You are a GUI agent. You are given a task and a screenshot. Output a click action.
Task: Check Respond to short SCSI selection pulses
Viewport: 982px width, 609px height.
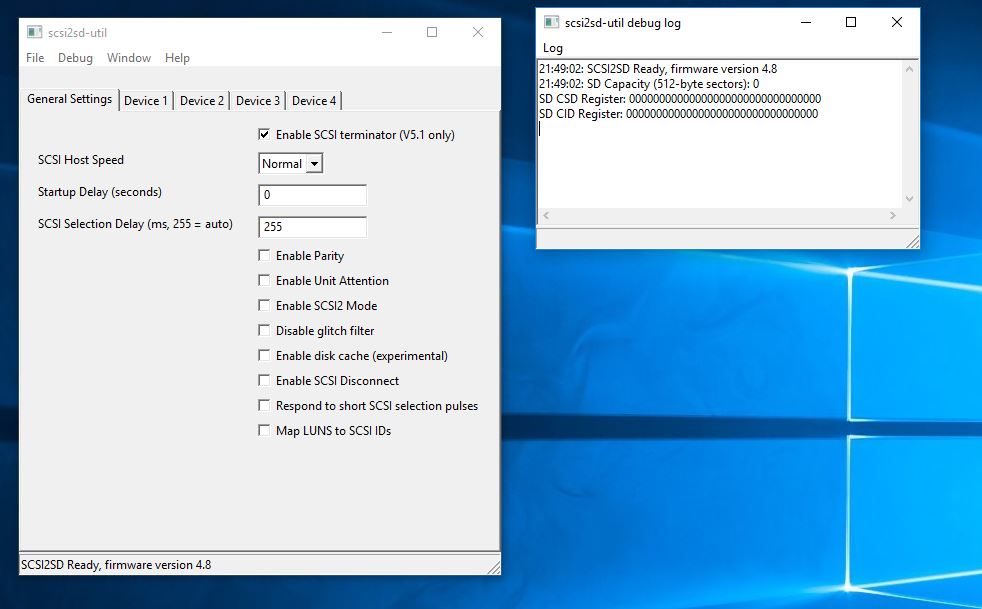pyautogui.click(x=264, y=405)
